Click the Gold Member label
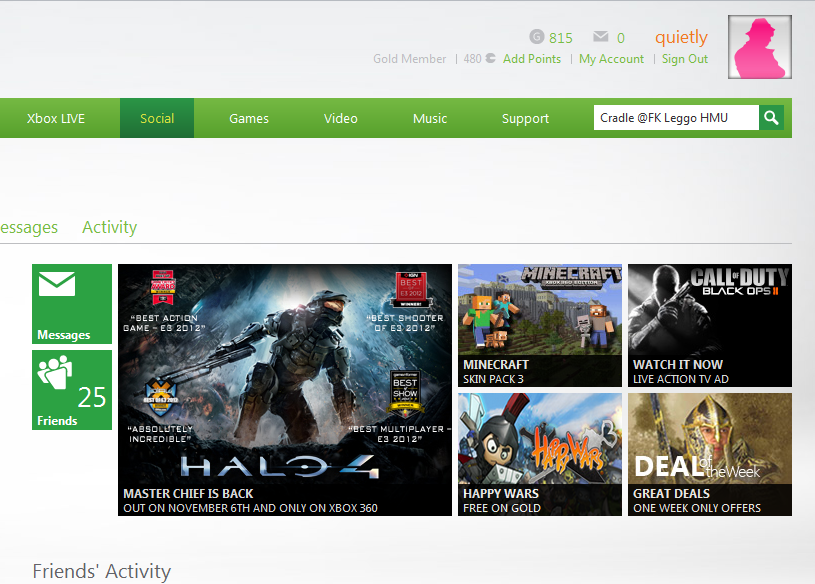 410,59
